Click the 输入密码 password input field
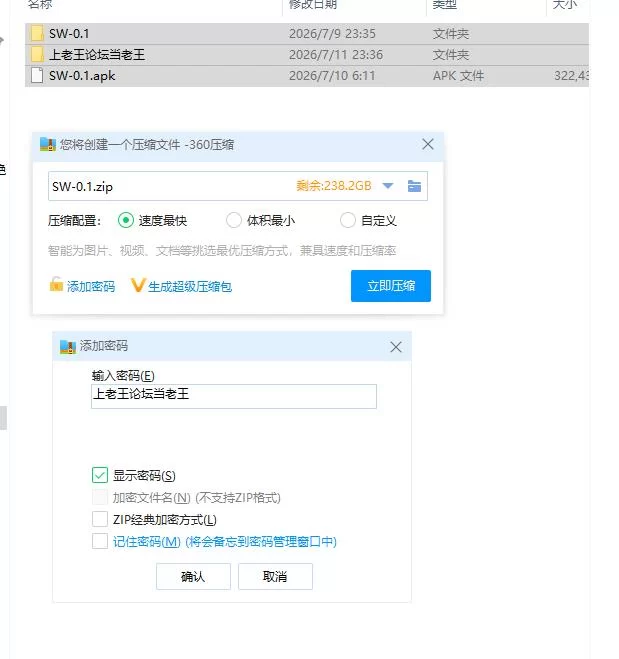The image size is (619, 659). pyautogui.click(x=234, y=396)
